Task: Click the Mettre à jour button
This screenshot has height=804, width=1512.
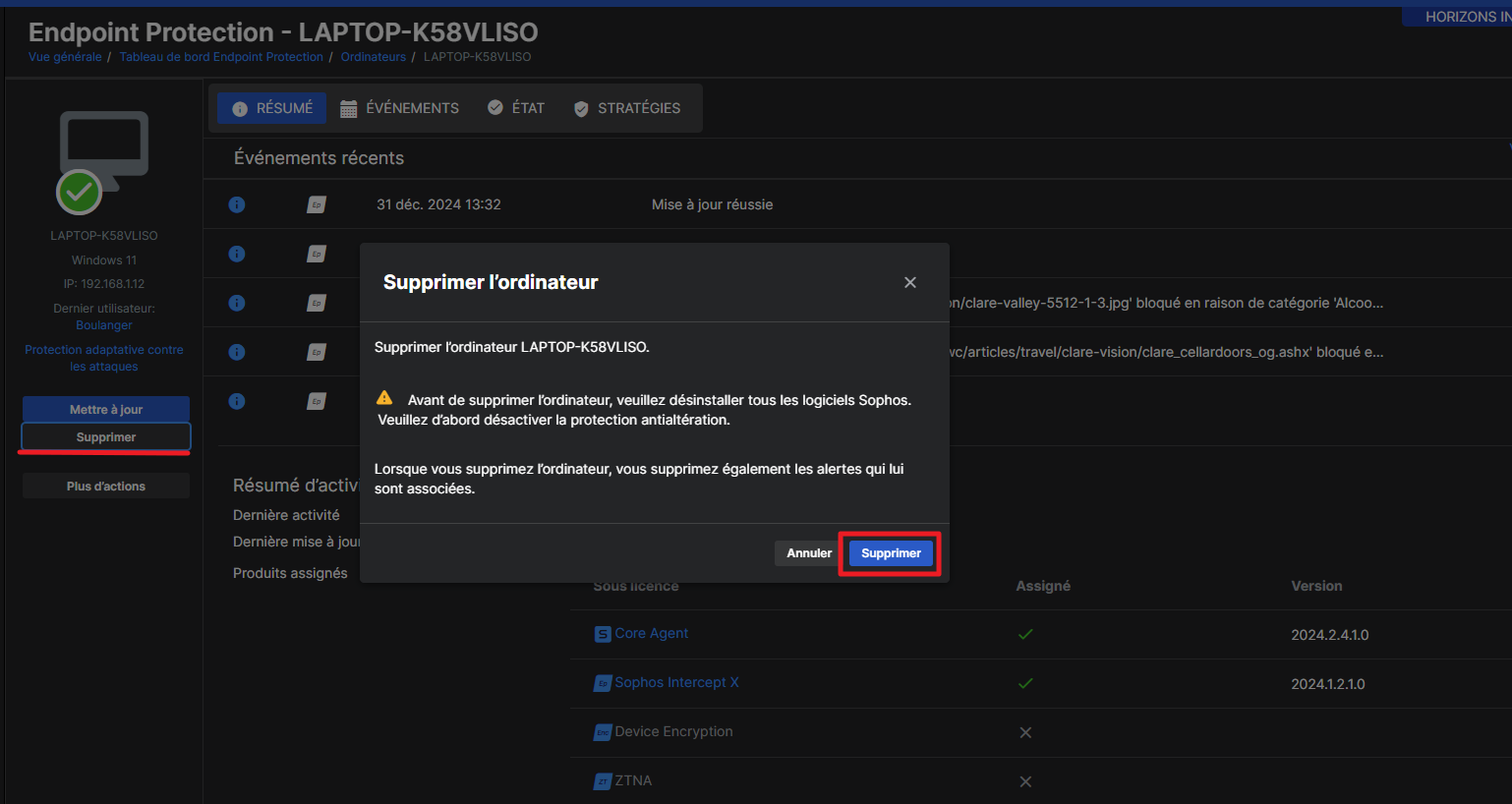Action: pos(106,409)
